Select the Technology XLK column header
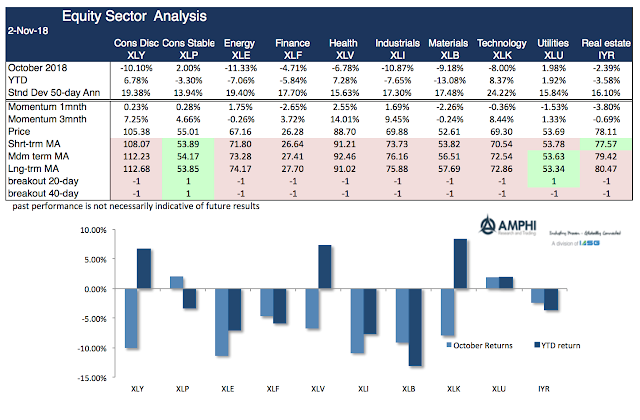 click(x=501, y=48)
